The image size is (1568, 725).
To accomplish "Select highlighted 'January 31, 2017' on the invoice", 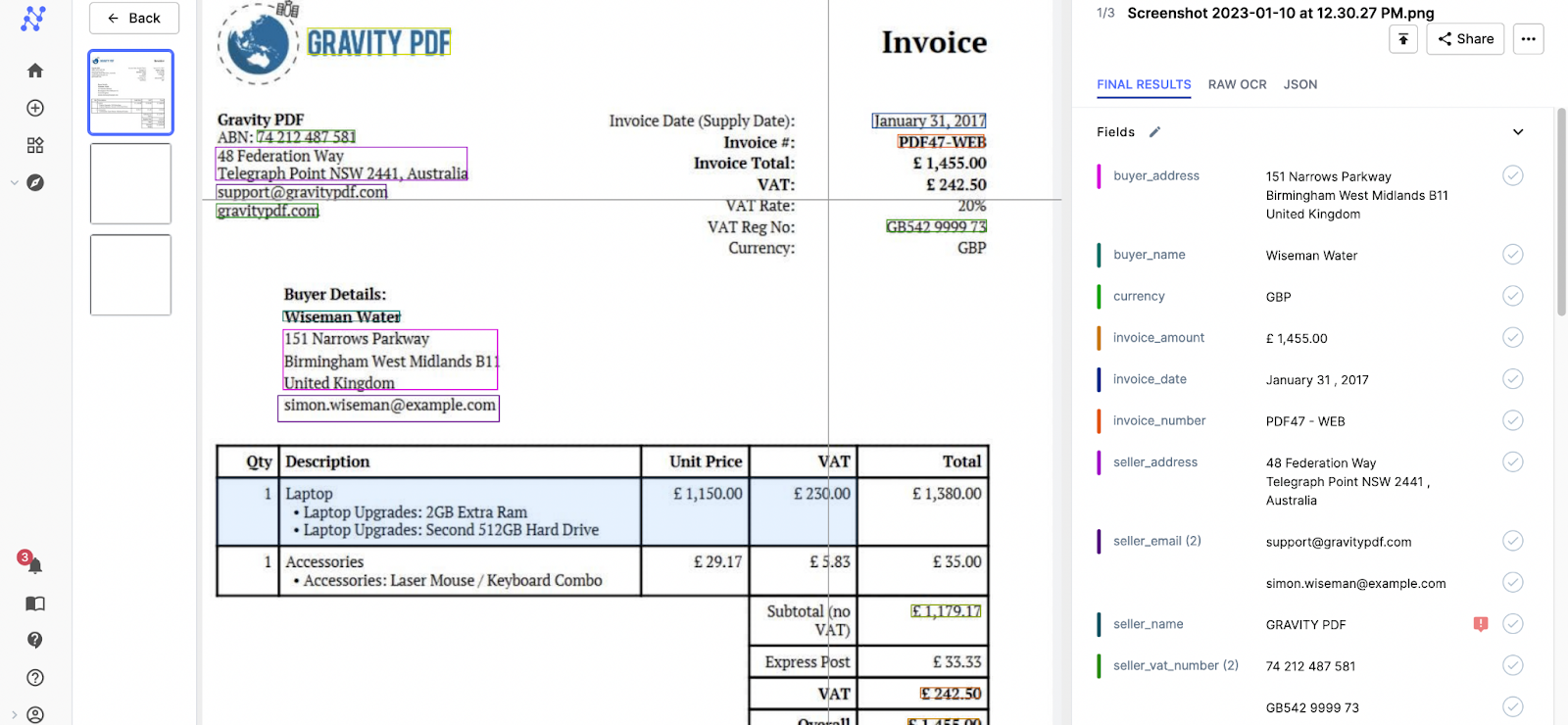I will coord(929,121).
